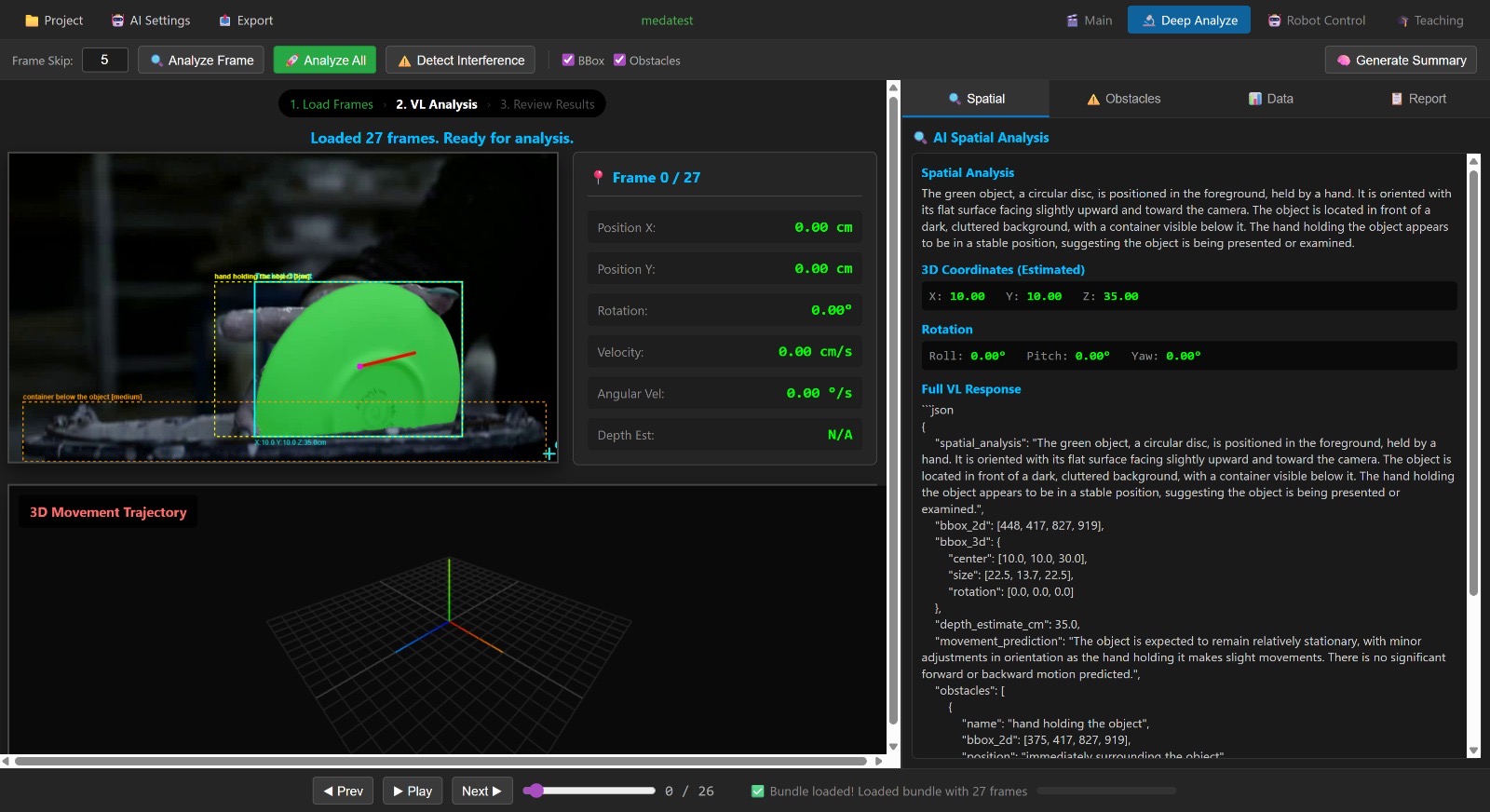
Task: Click the Deep Analyze microscope icon
Action: coord(1149,20)
